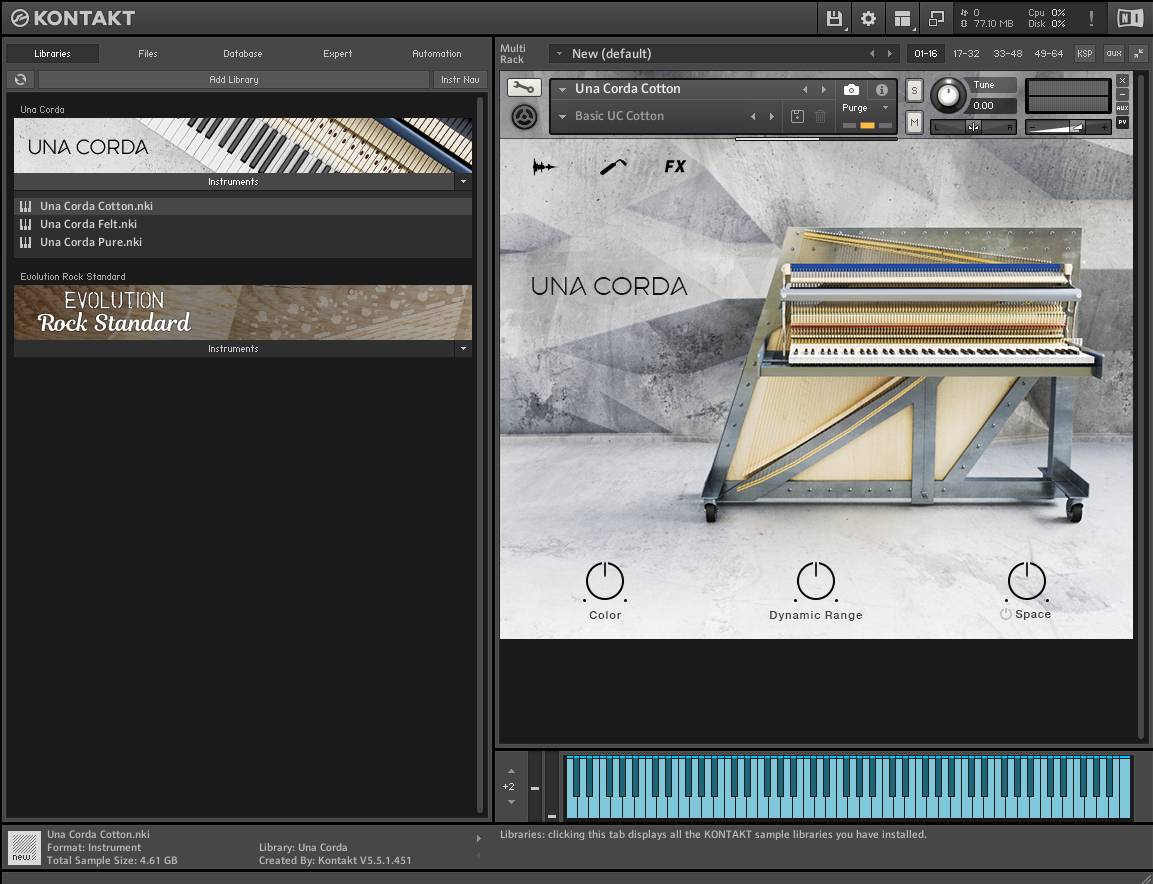Open the Una Corda library options arrow
This screenshot has height=884, width=1153.
463,182
